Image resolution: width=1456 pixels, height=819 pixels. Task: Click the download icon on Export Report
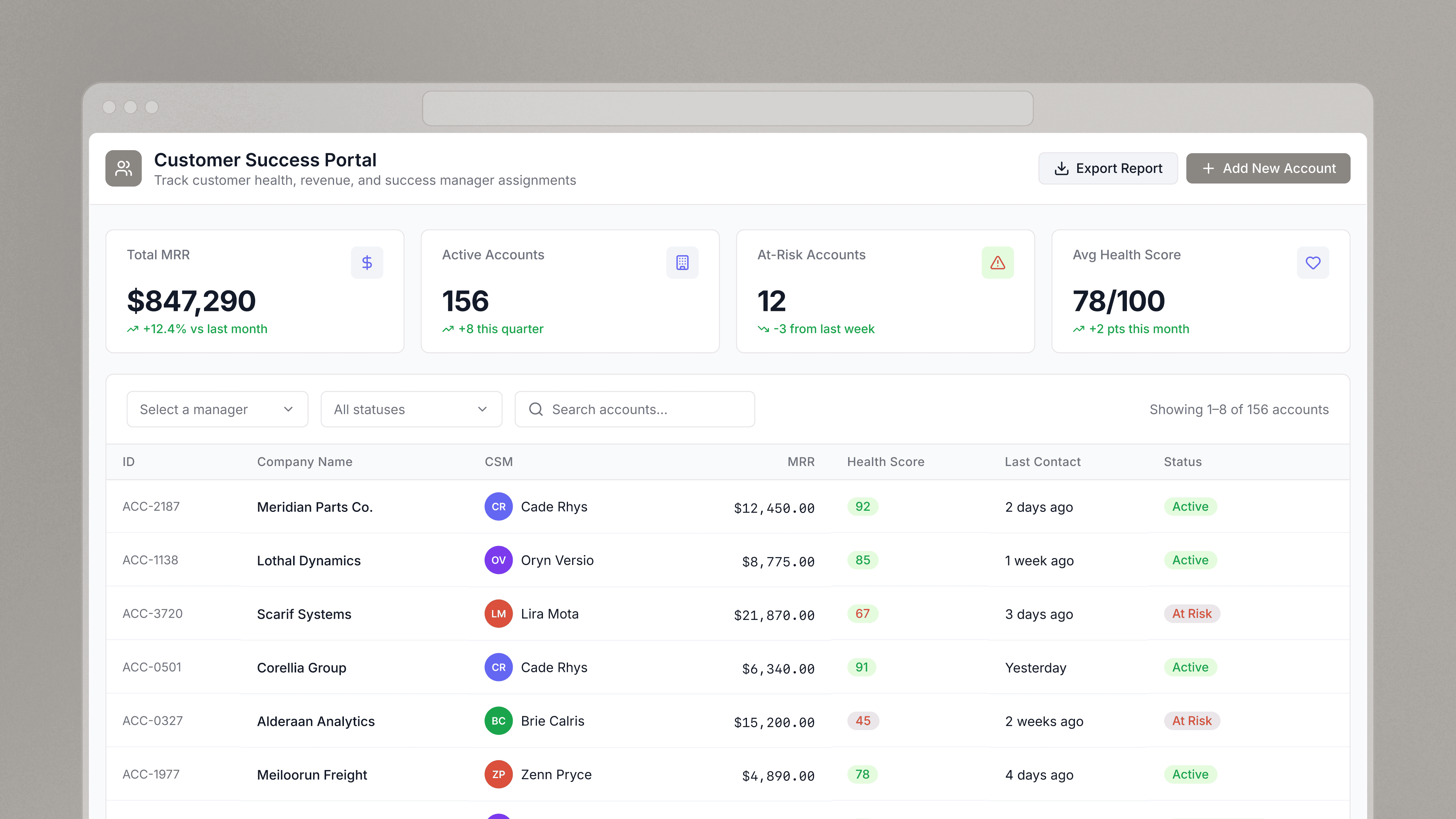pos(1062,168)
